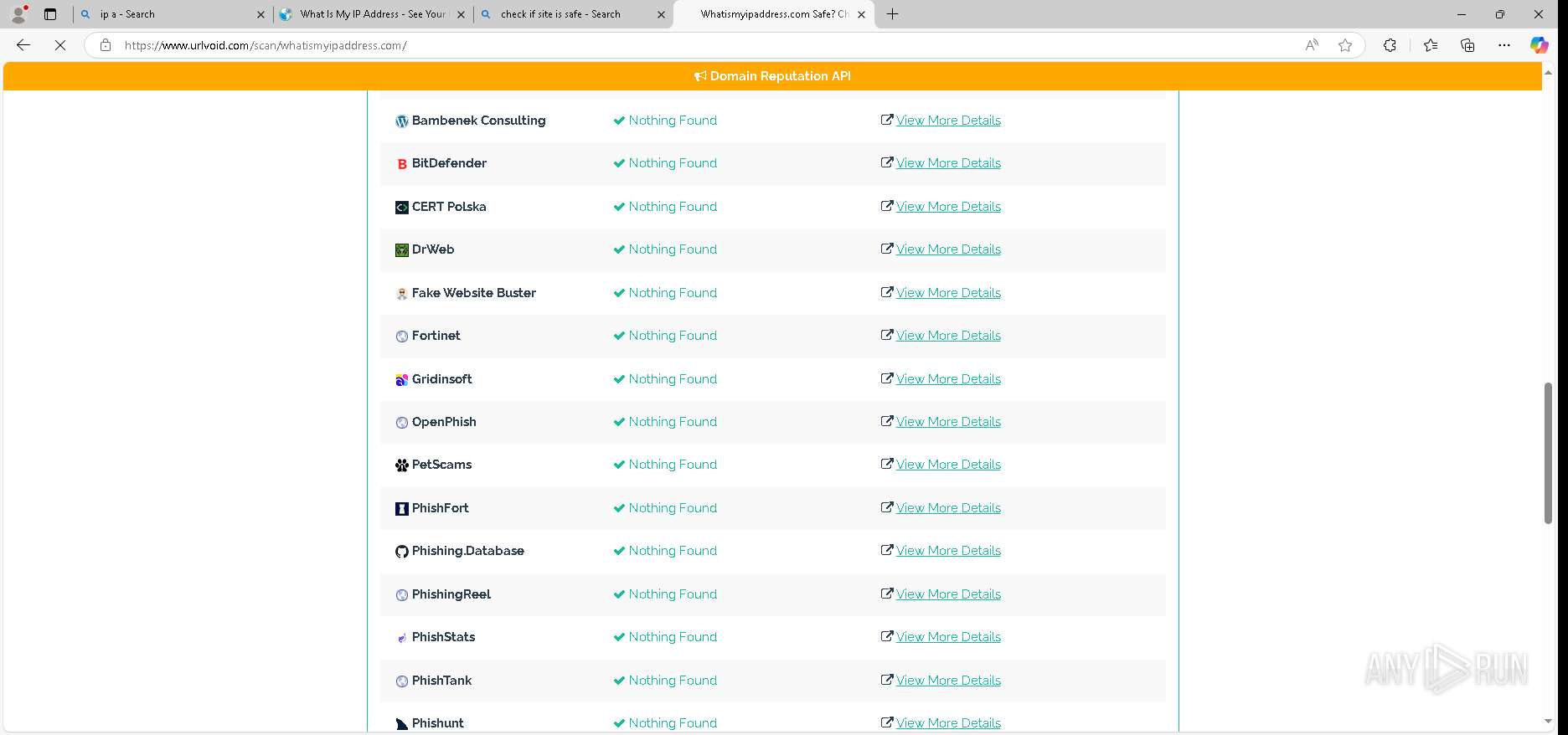Viewport: 1568px width, 735px height.
Task: Close the 'What Is My IP Address' tab
Action: pyautogui.click(x=461, y=14)
